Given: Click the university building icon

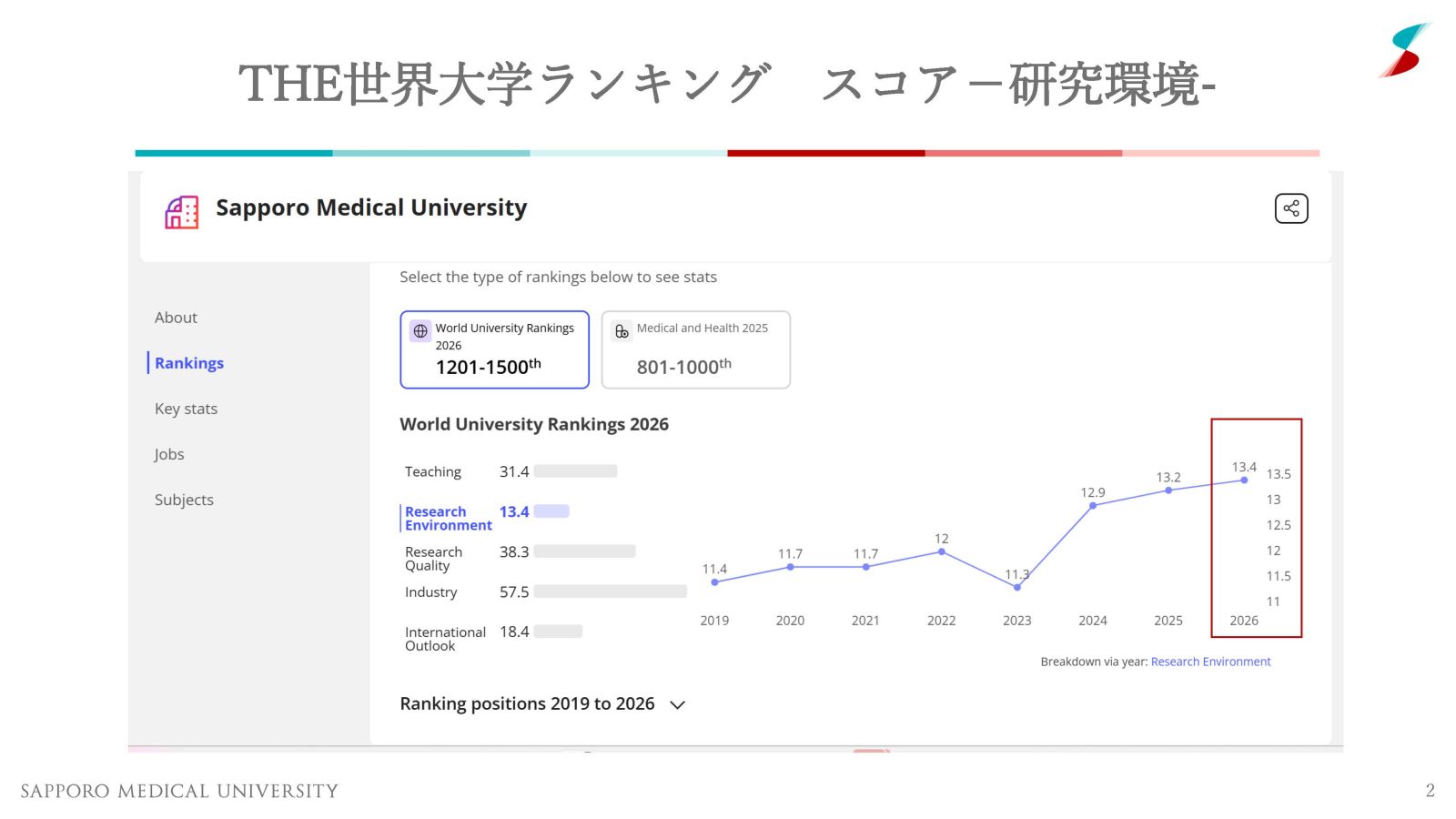Looking at the screenshot, I should pyautogui.click(x=181, y=212).
